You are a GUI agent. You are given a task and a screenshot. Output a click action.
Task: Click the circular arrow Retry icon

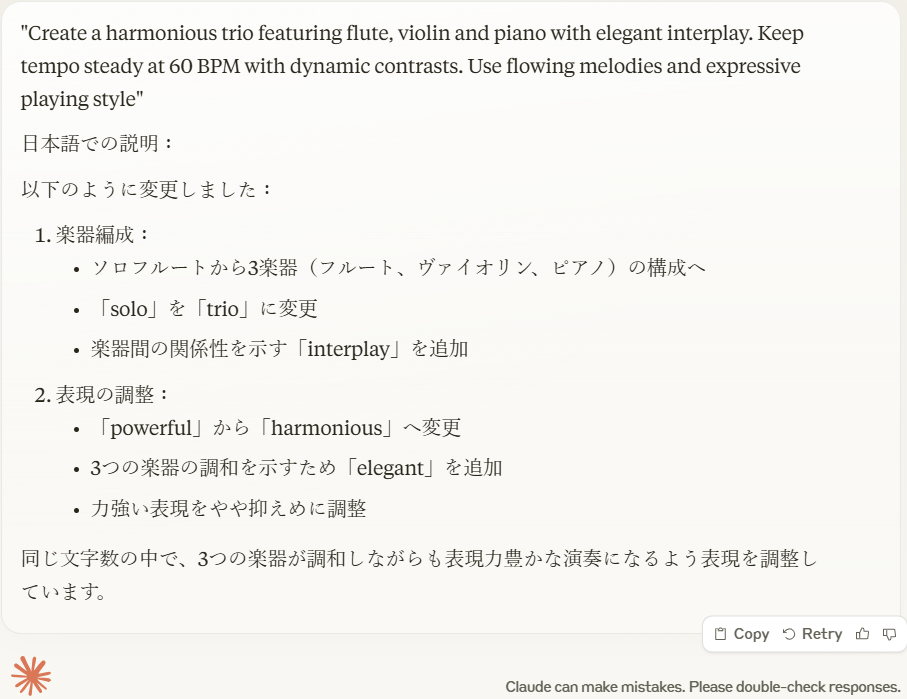tap(789, 634)
